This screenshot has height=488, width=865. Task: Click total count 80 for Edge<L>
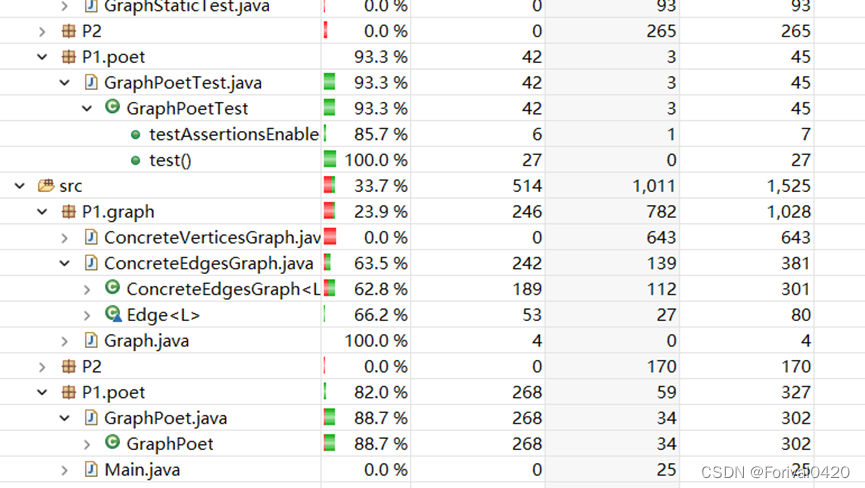(800, 315)
